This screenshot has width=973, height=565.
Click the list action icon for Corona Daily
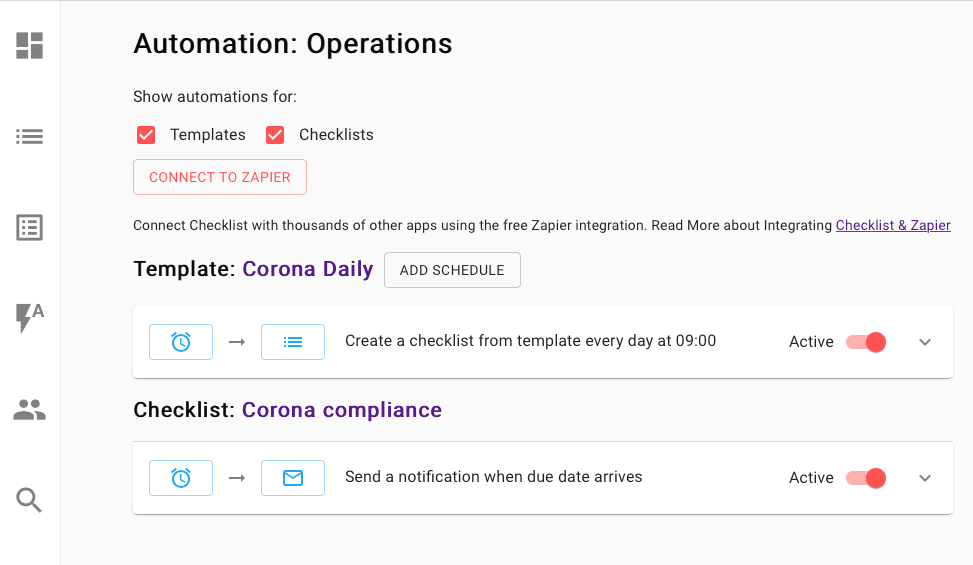(x=293, y=342)
